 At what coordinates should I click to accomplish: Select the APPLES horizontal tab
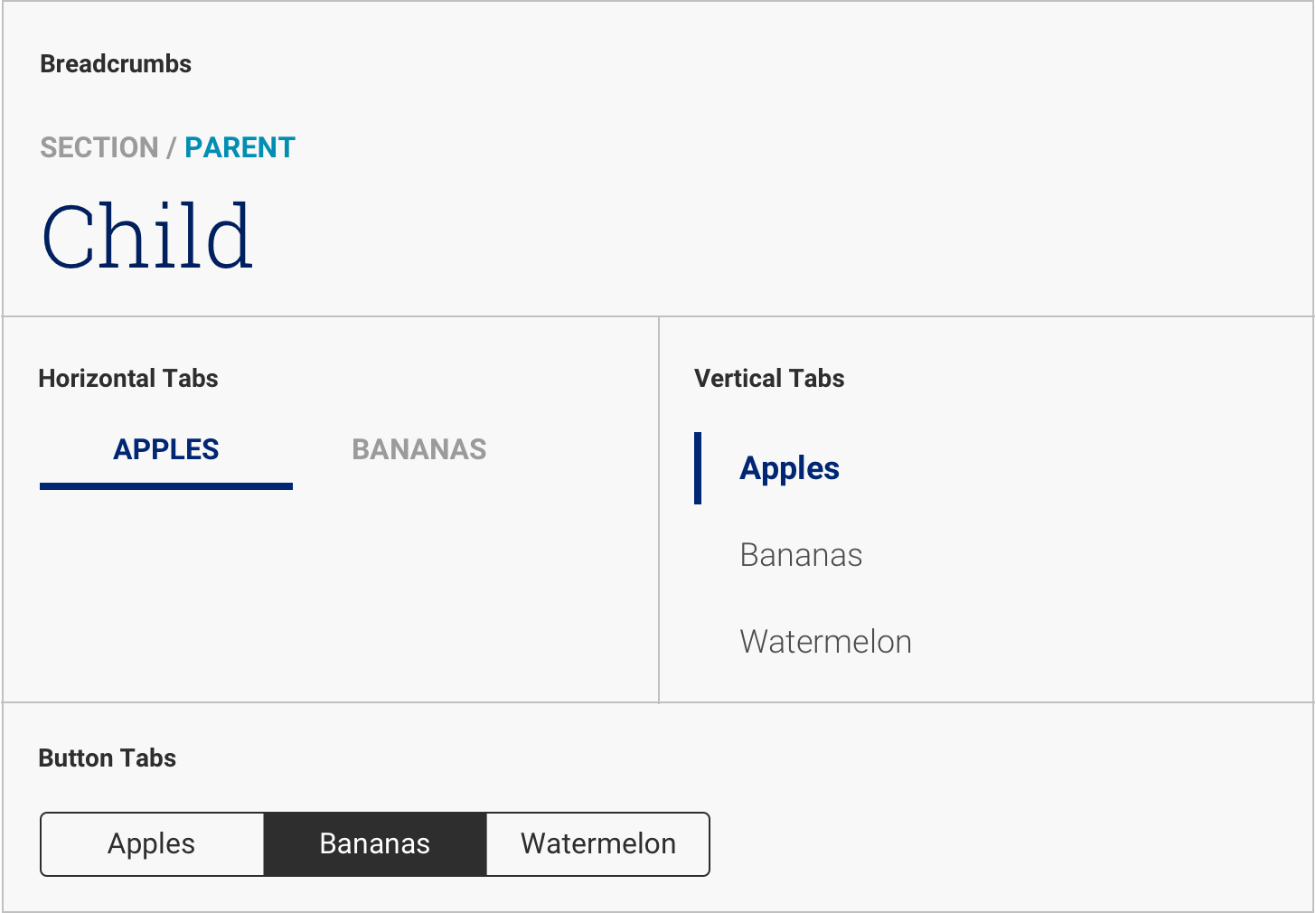(166, 449)
